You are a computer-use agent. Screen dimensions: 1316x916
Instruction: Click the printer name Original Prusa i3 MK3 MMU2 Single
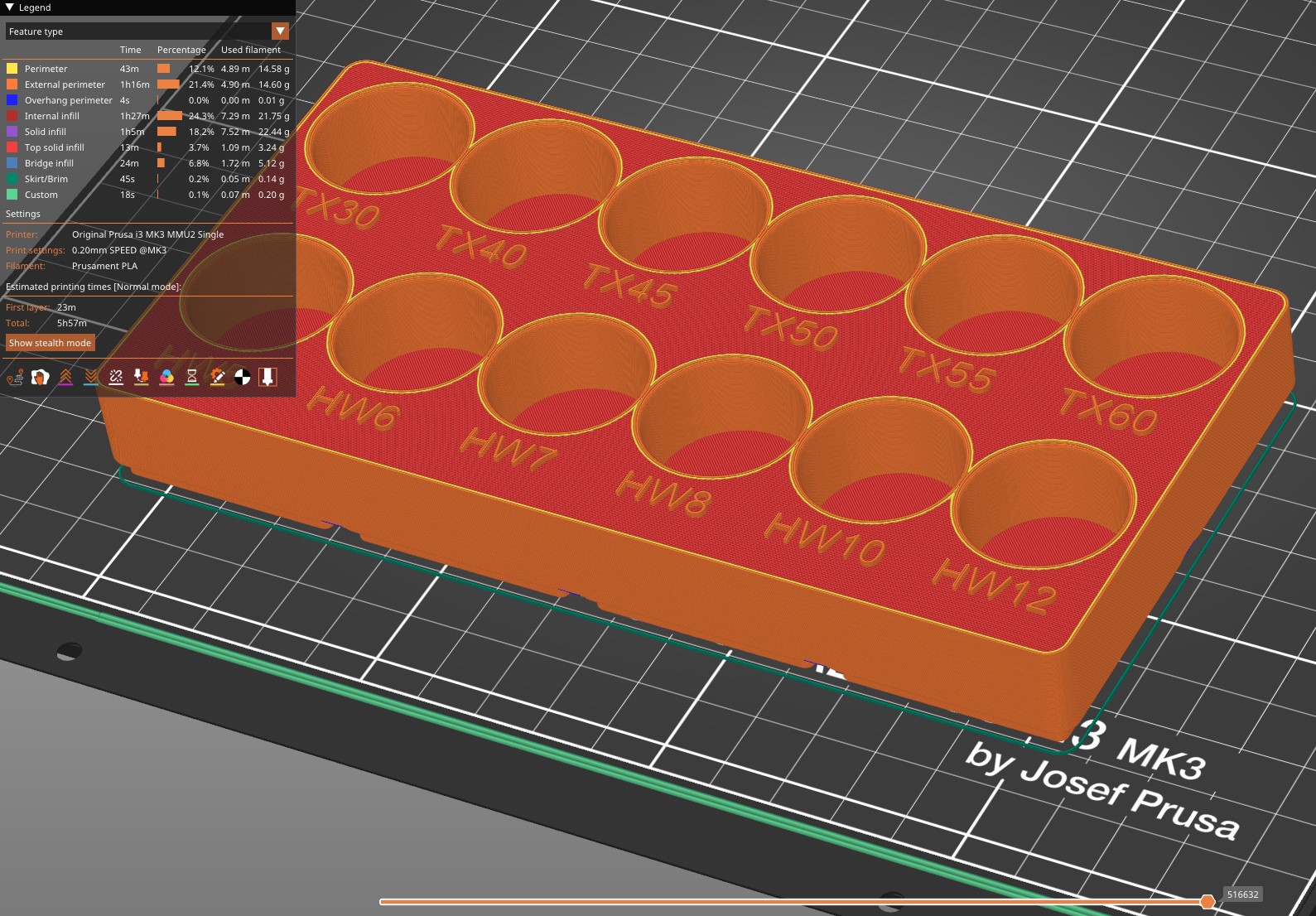point(147,234)
